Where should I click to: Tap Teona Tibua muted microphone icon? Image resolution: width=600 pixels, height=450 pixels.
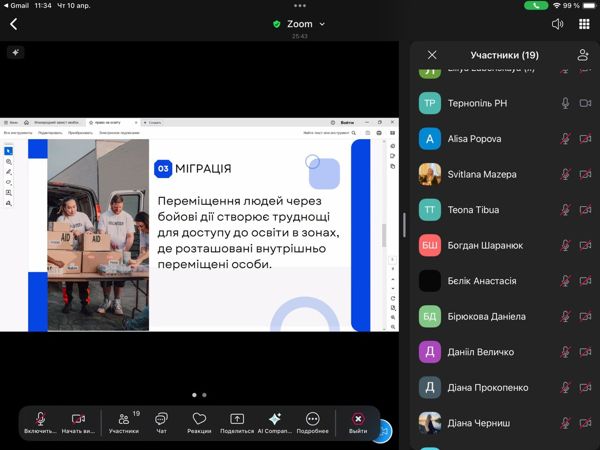click(x=565, y=210)
